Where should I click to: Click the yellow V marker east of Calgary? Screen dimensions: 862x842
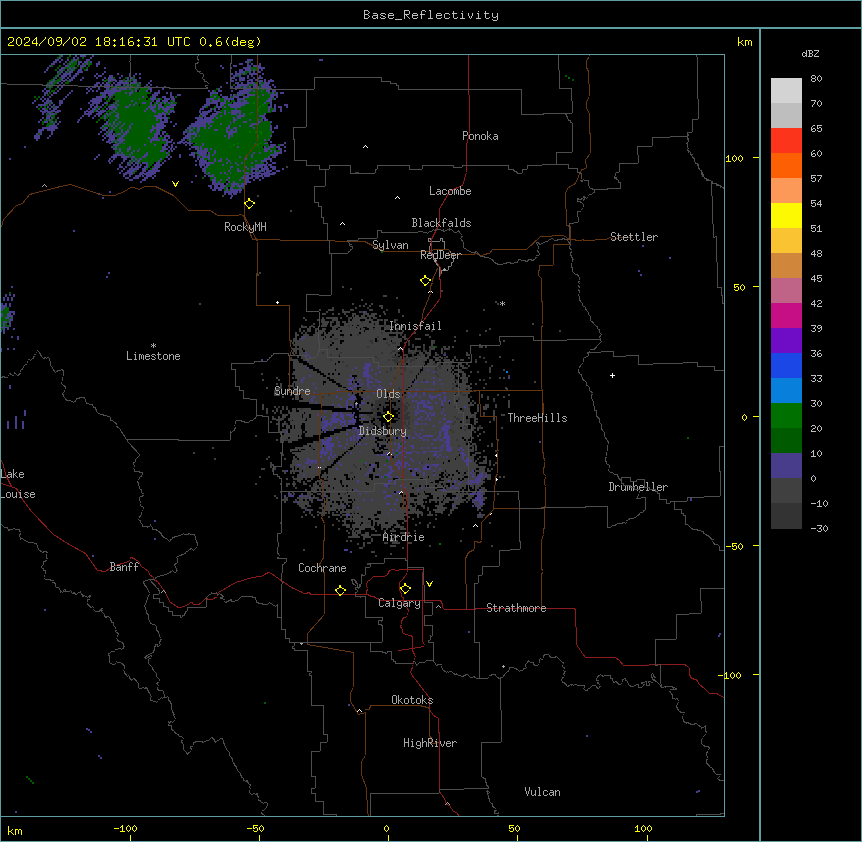pyautogui.click(x=429, y=584)
